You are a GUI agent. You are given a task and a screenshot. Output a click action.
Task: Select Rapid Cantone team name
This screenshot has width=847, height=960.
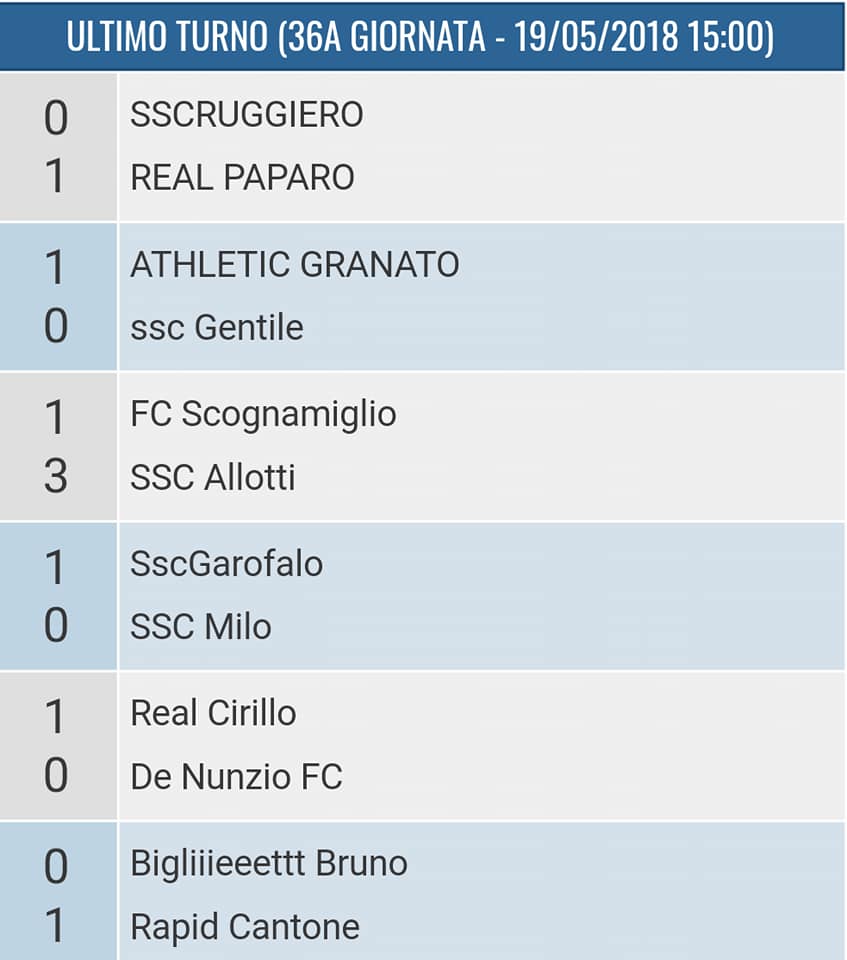pyautogui.click(x=245, y=926)
